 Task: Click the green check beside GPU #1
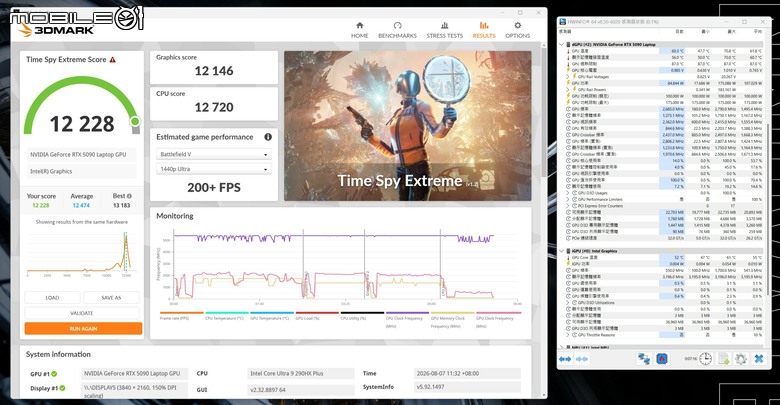[54, 374]
